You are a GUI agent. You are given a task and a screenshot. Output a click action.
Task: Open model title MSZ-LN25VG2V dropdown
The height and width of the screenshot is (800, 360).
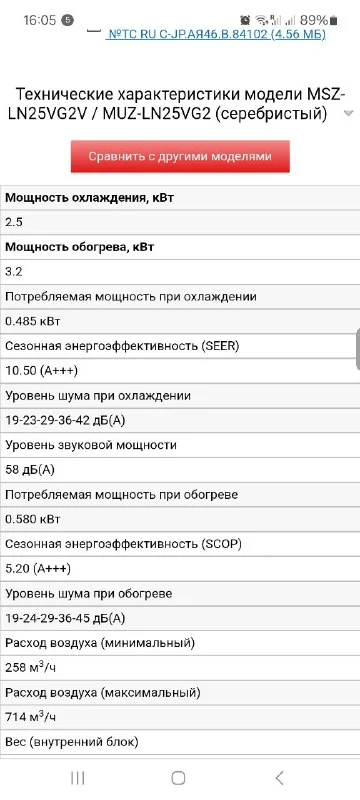175,104
